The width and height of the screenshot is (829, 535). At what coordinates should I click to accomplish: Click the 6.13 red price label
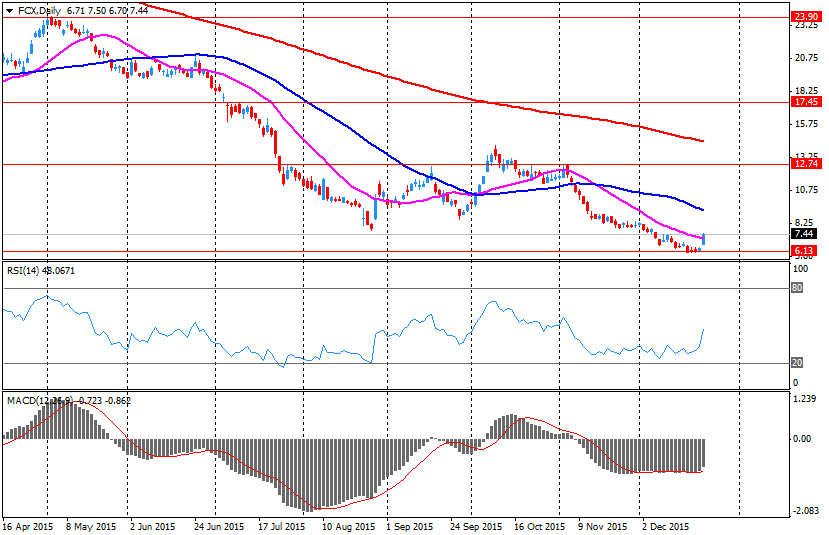(804, 251)
